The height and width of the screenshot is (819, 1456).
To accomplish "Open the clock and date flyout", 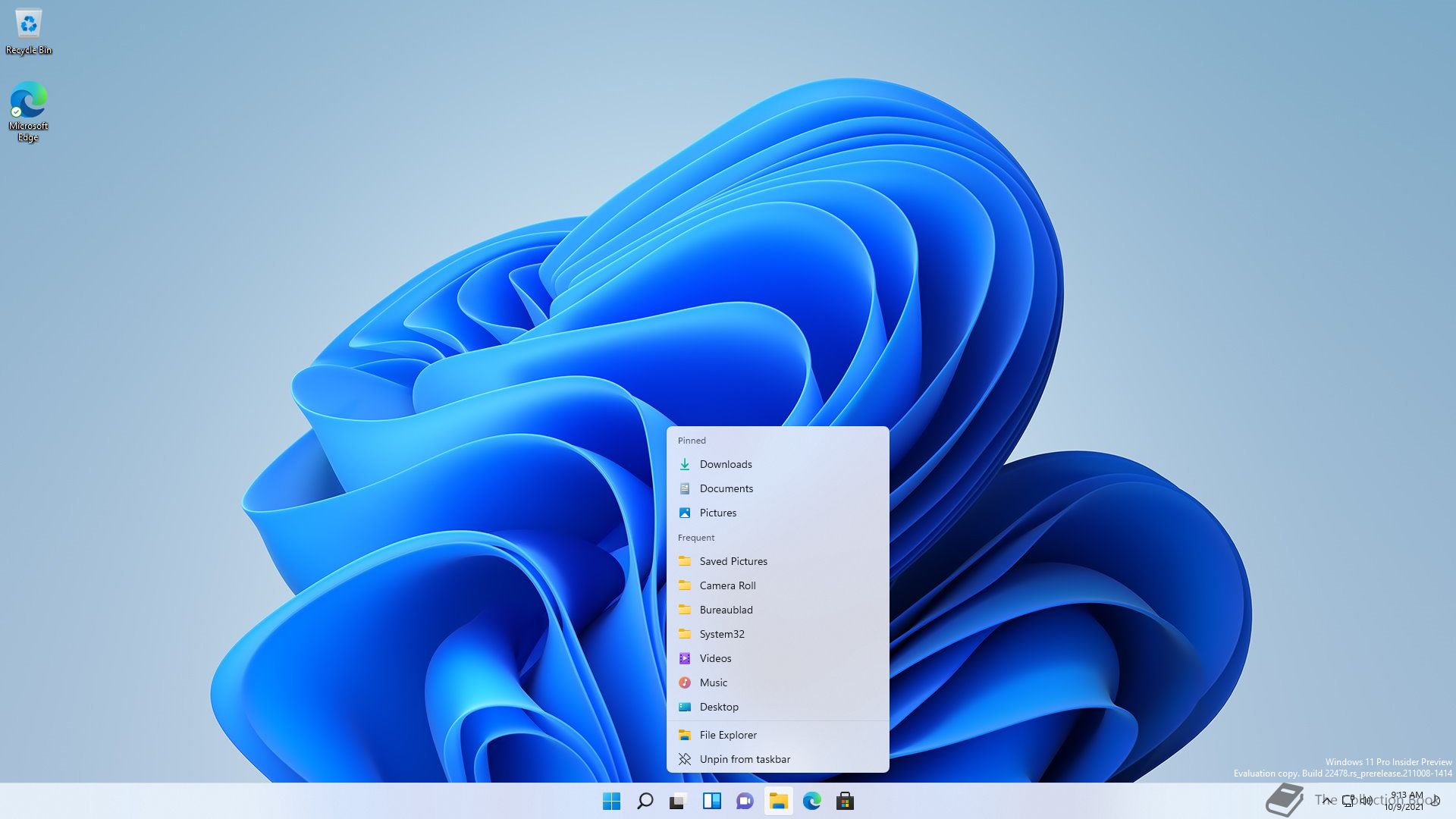I will [1405, 801].
